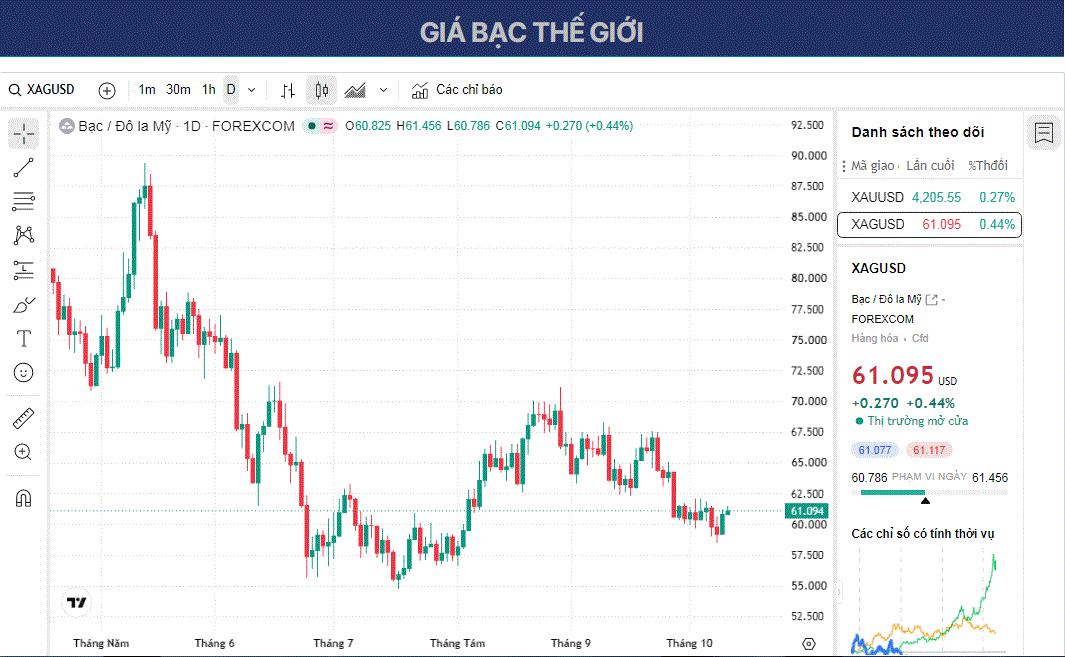1065x657 pixels.
Task: Expand the time interval dropdown arrow
Action: click(x=252, y=90)
